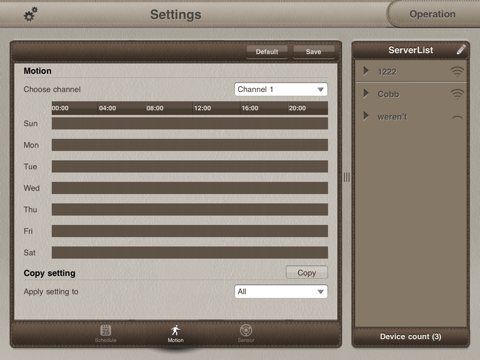Viewport: 480px width, 360px height.
Task: Click the Settings page title
Action: pos(176,14)
